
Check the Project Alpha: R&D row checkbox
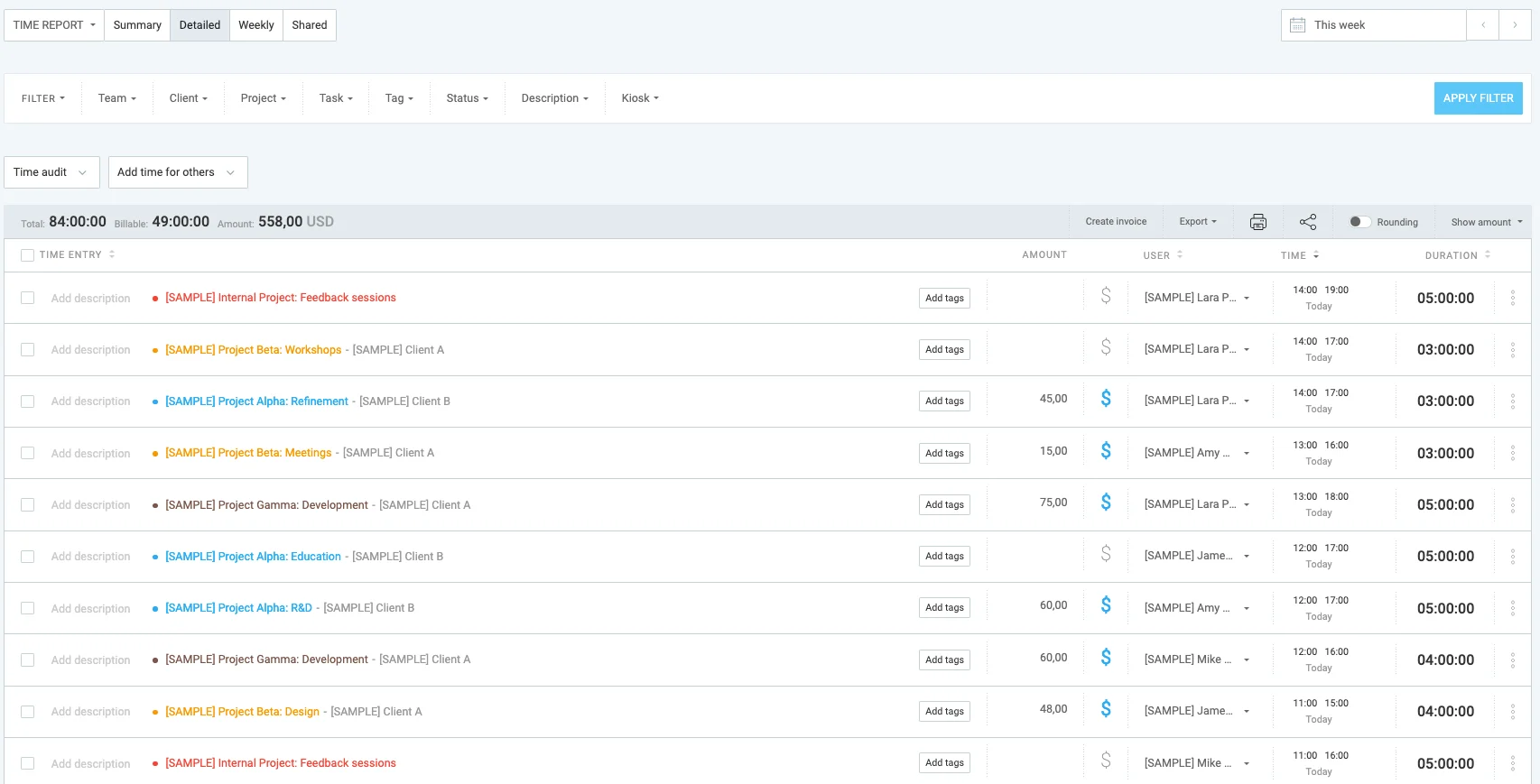click(28, 608)
